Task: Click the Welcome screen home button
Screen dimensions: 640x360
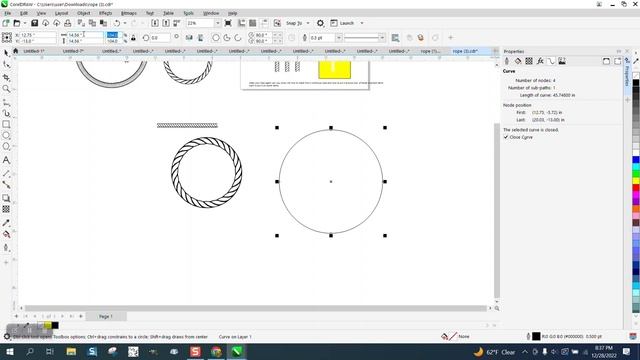Action: pos(16,51)
